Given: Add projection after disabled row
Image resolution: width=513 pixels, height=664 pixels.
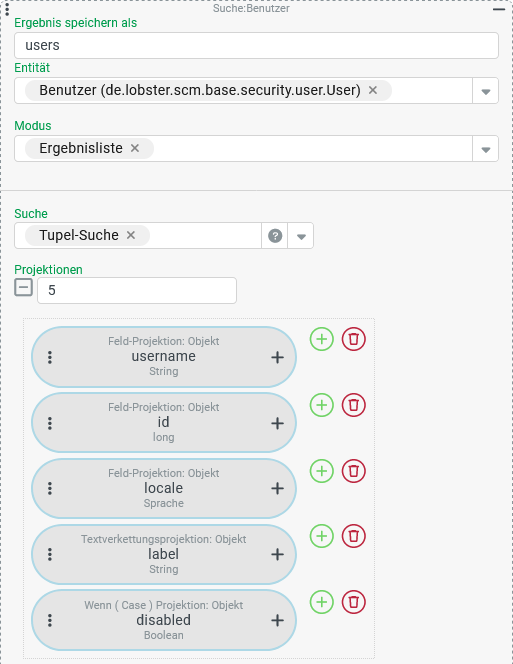Looking at the screenshot, I should (x=322, y=602).
